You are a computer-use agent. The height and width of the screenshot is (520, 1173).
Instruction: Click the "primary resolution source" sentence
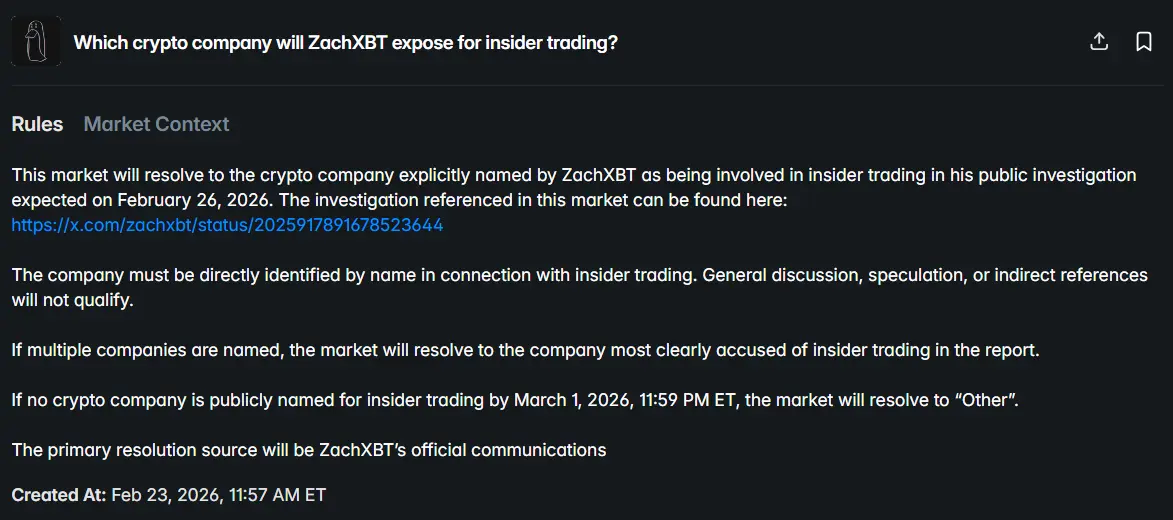pyautogui.click(x=309, y=450)
